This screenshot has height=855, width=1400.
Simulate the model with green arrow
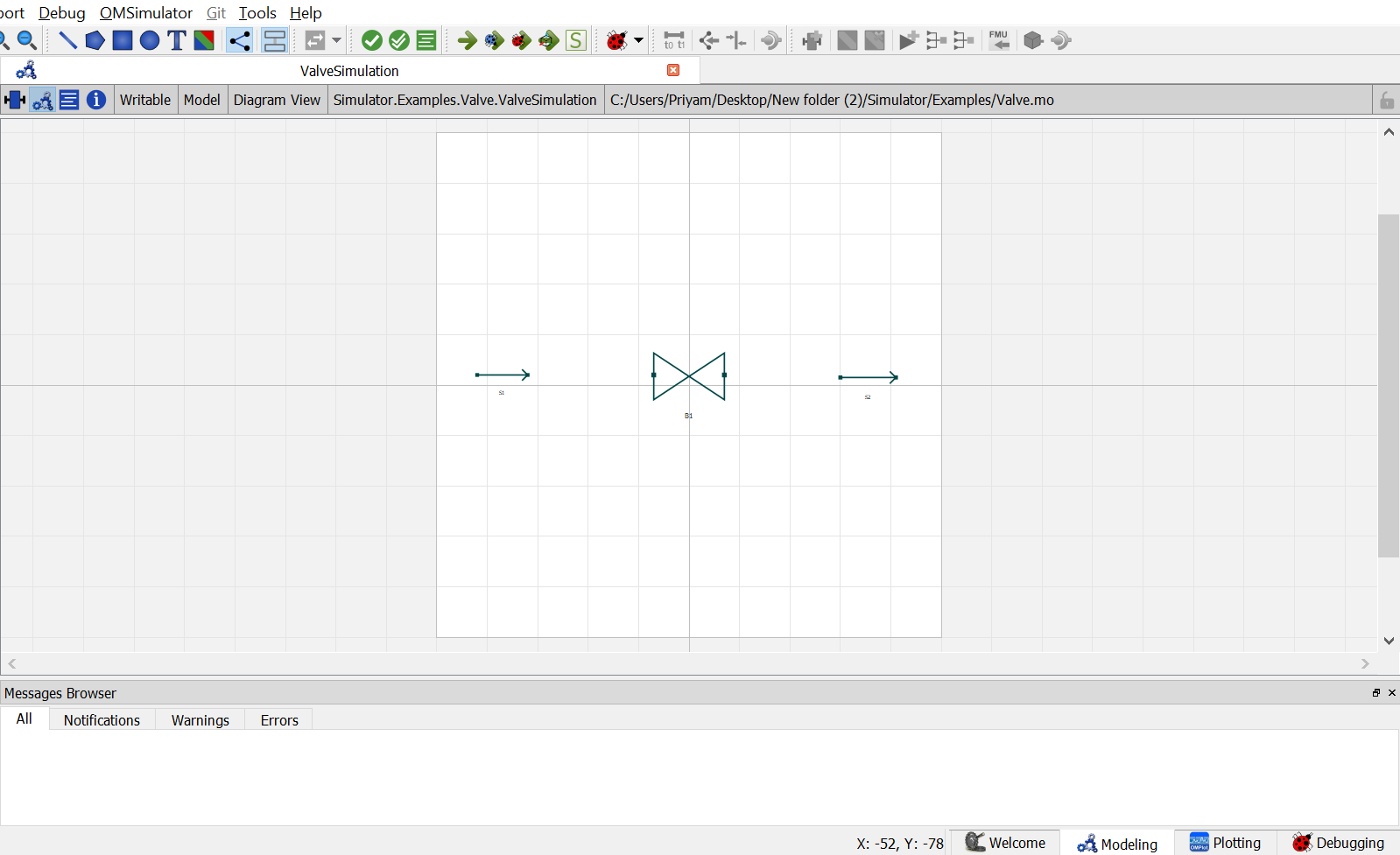pyautogui.click(x=468, y=40)
